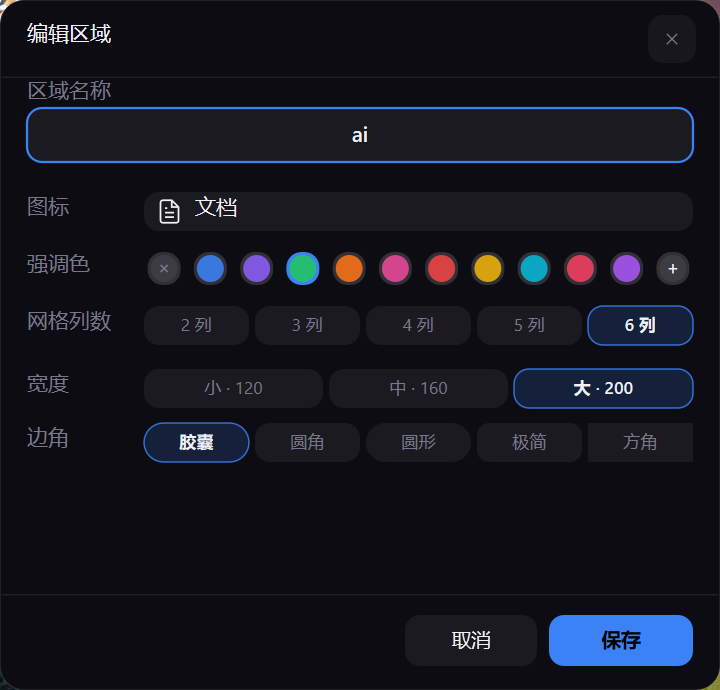Select width 中 · 160
Image resolution: width=720 pixels, height=690 pixels.
point(418,388)
